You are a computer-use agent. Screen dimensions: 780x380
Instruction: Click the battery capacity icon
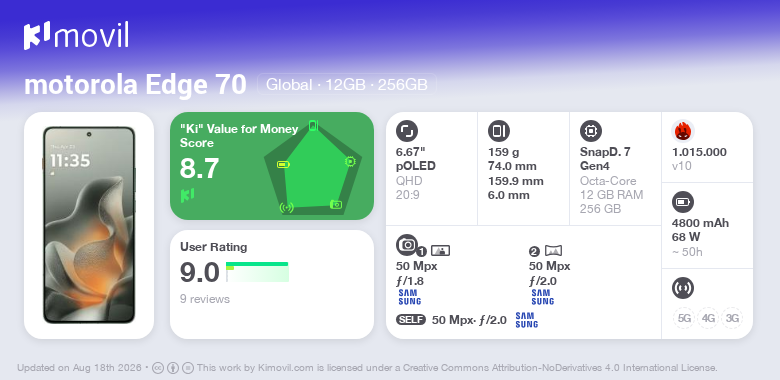click(x=682, y=202)
